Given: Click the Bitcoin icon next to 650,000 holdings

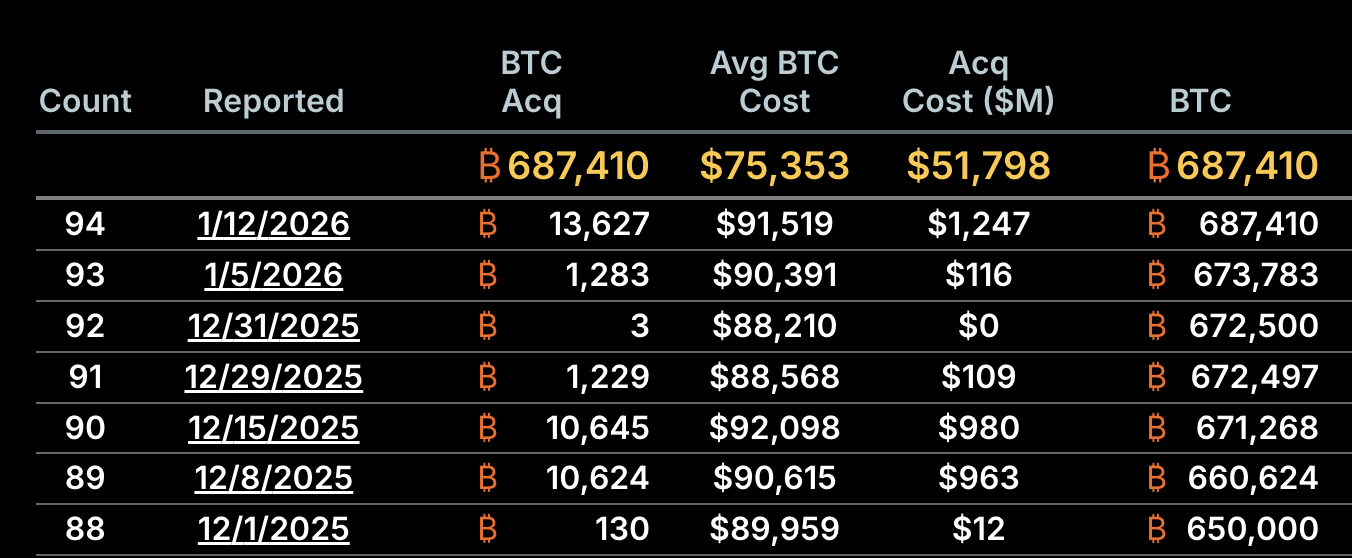Looking at the screenshot, I should [1157, 528].
